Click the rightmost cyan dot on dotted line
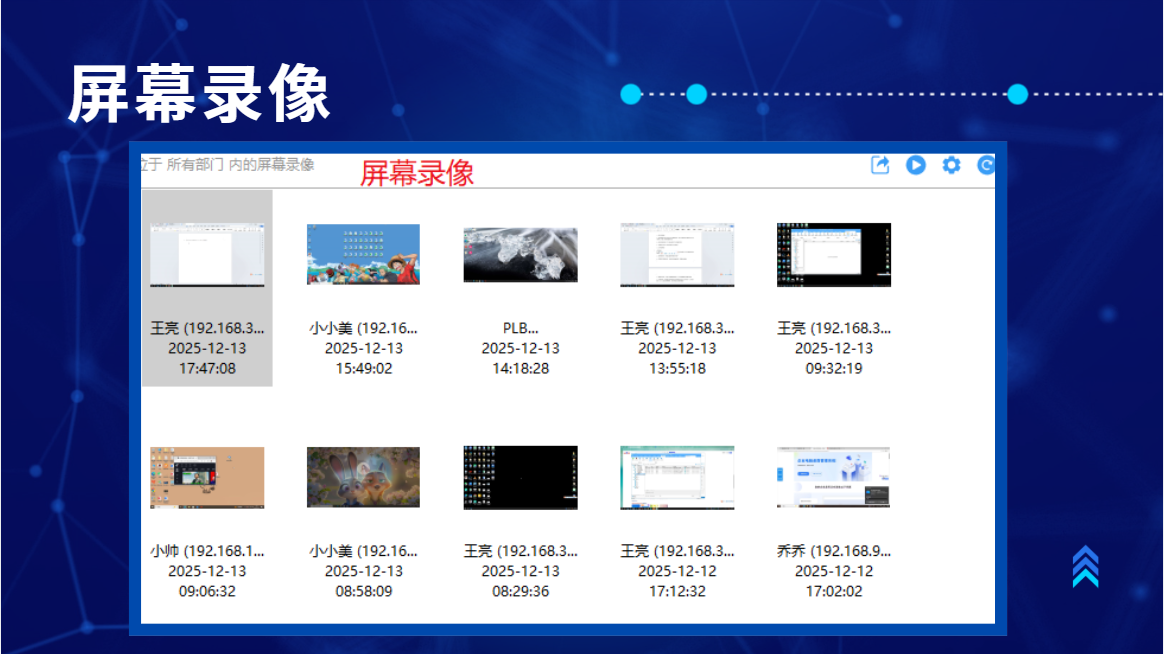 coord(1018,94)
